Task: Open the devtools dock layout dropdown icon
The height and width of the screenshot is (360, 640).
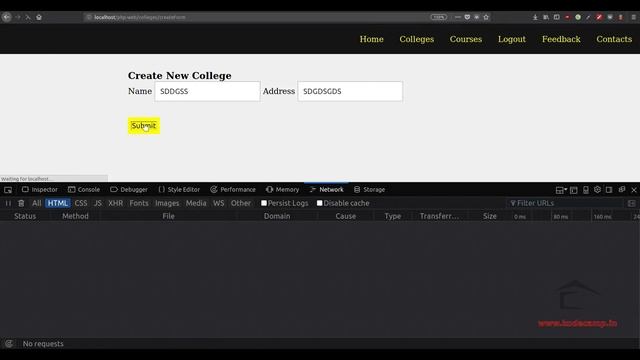Action: 561,190
